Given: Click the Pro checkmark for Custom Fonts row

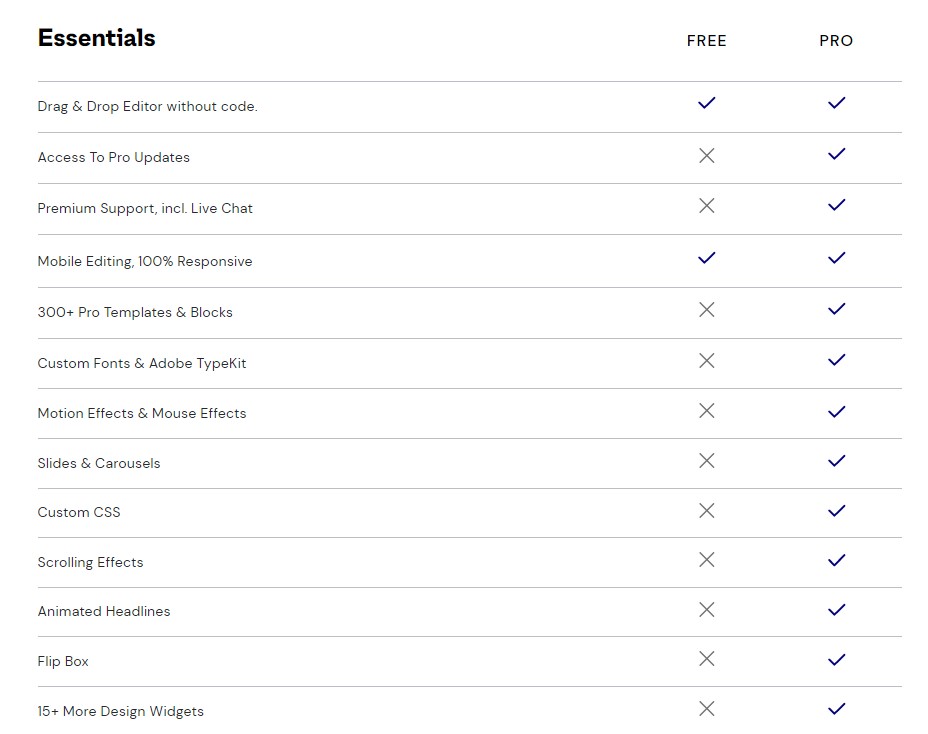Looking at the screenshot, I should coord(836,360).
